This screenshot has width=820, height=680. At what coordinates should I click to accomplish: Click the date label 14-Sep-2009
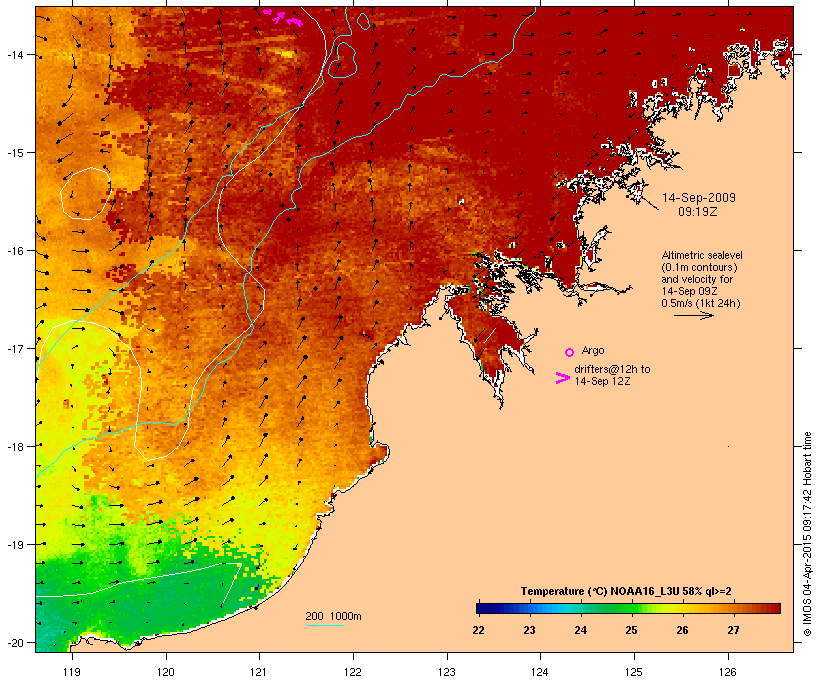tap(699, 198)
